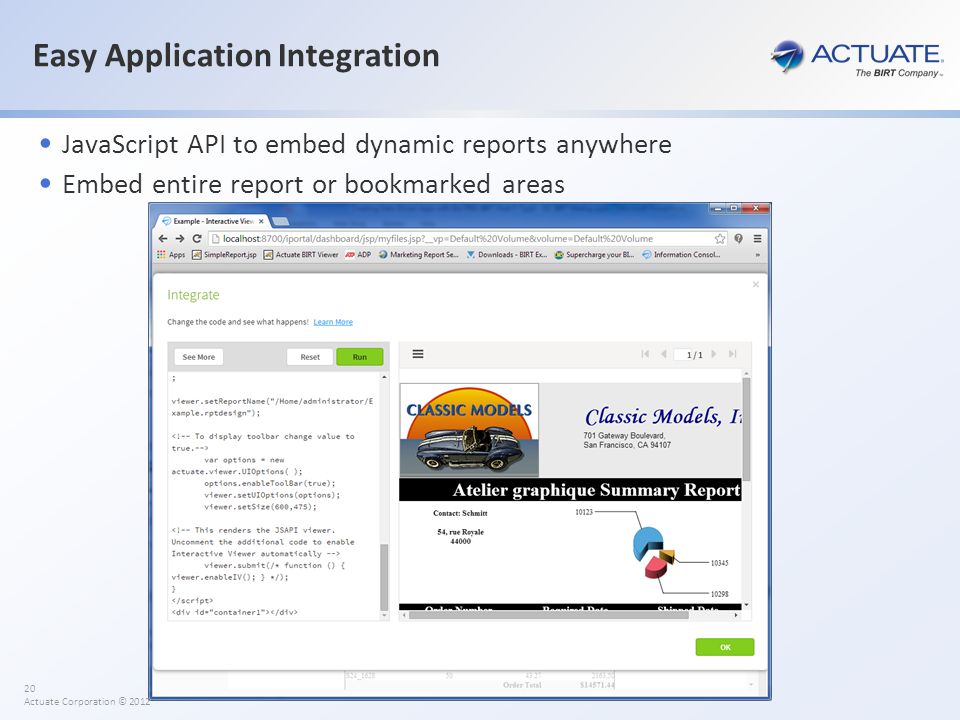Open the Information Console bookmark

point(681,255)
